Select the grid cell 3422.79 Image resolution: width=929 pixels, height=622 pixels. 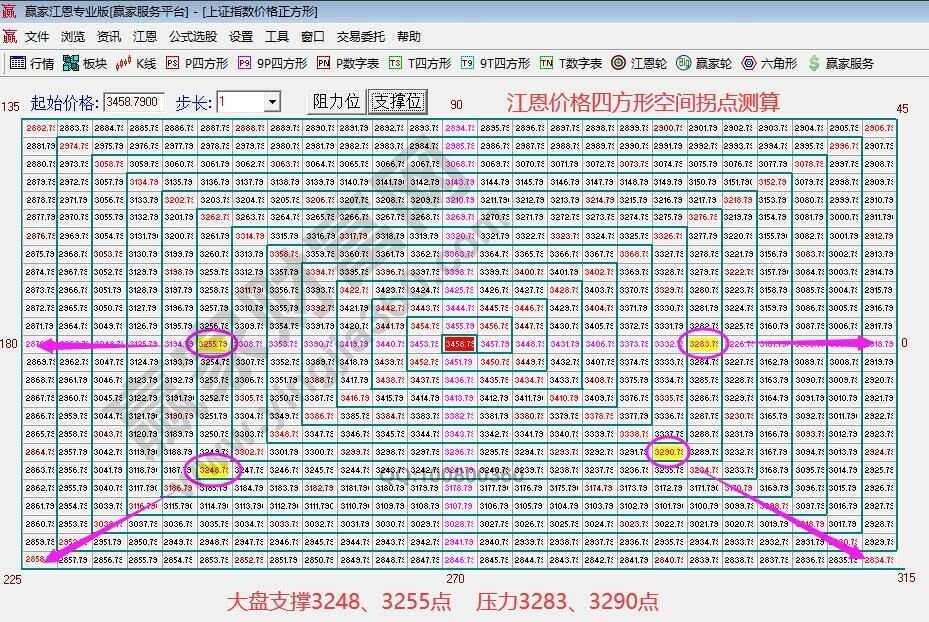click(354, 290)
